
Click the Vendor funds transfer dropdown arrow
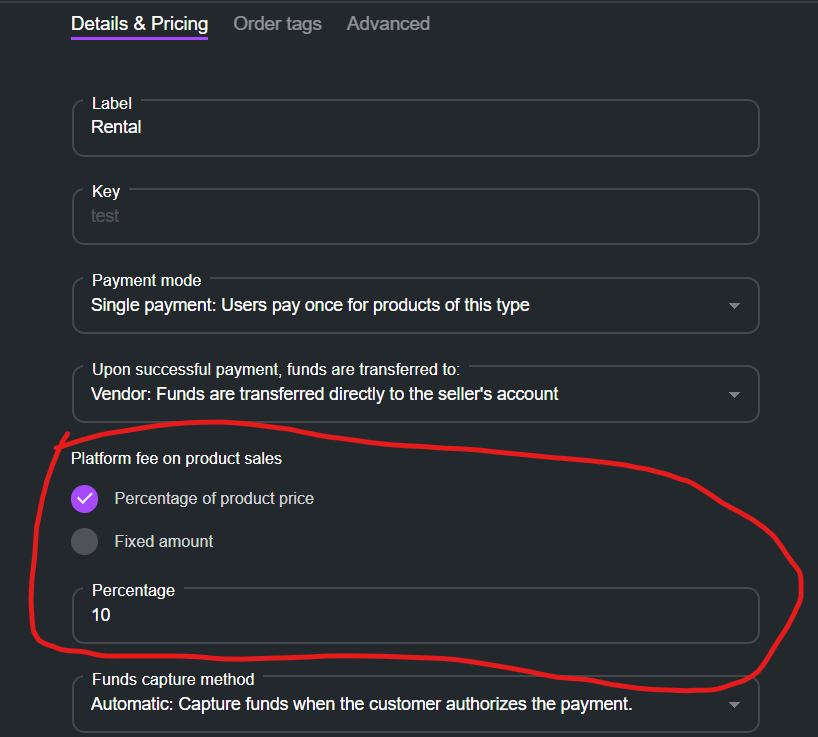click(x=734, y=394)
